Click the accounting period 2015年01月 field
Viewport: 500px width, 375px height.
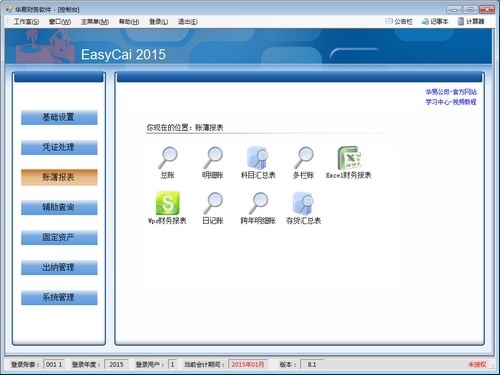pos(248,364)
